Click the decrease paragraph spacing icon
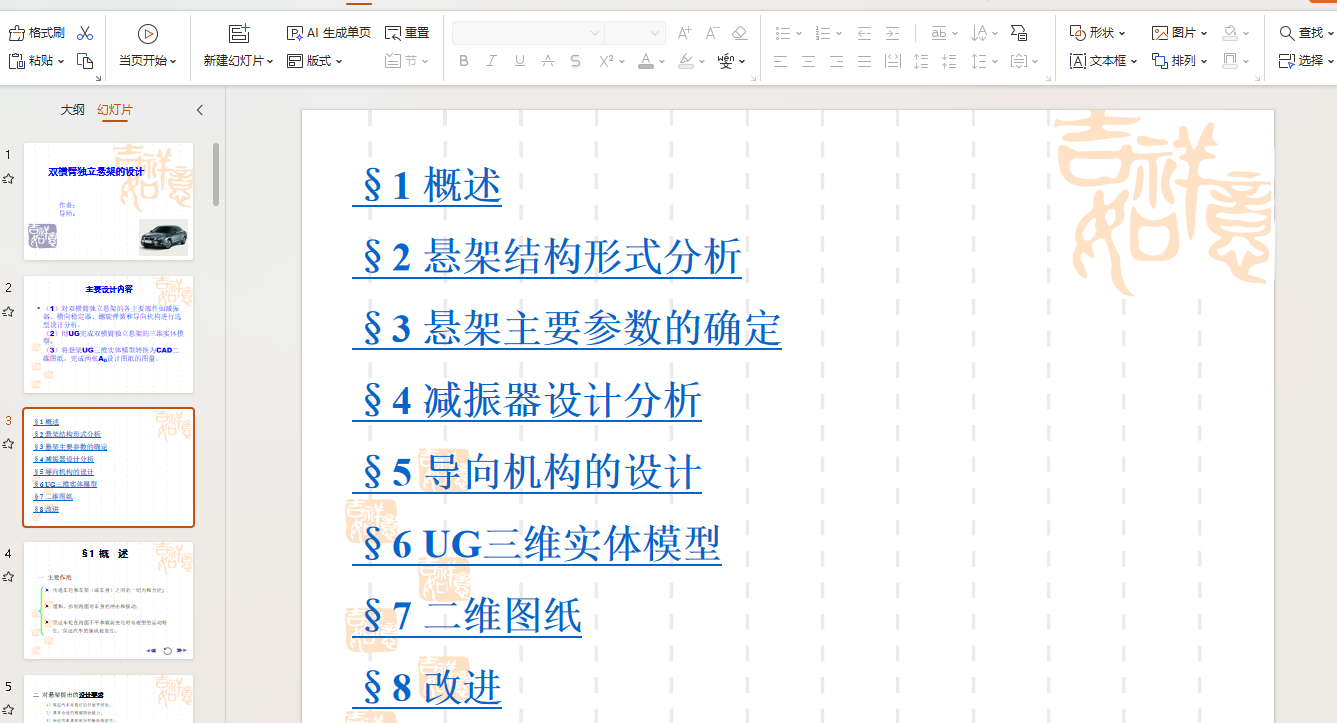Viewport: 1337px width, 723px height. [x=949, y=61]
